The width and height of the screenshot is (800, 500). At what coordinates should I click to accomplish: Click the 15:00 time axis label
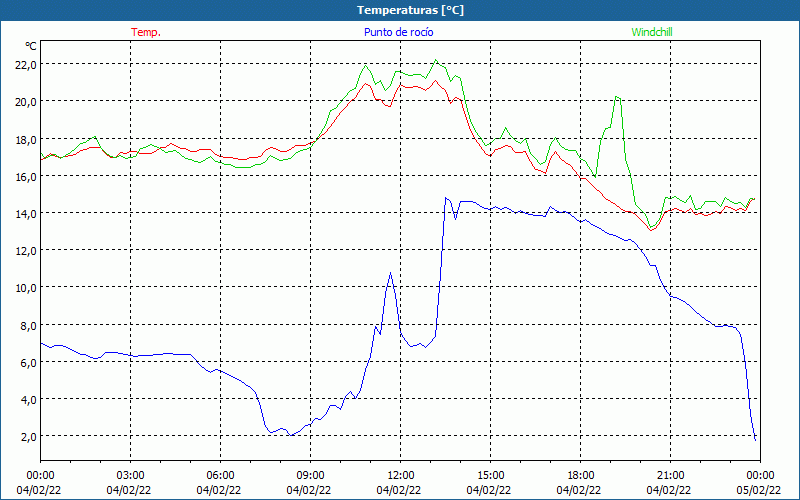(x=490, y=476)
